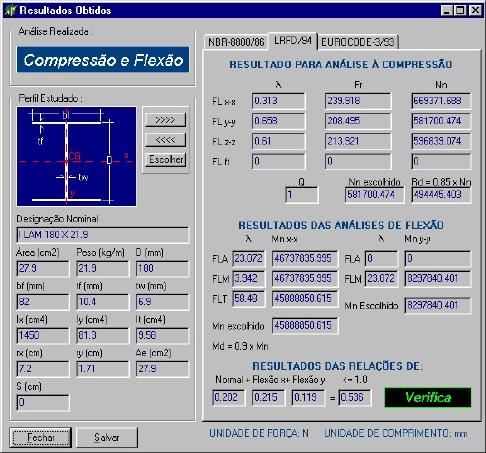
Task: Click the I-beam profile diagram
Action: (x=76, y=156)
